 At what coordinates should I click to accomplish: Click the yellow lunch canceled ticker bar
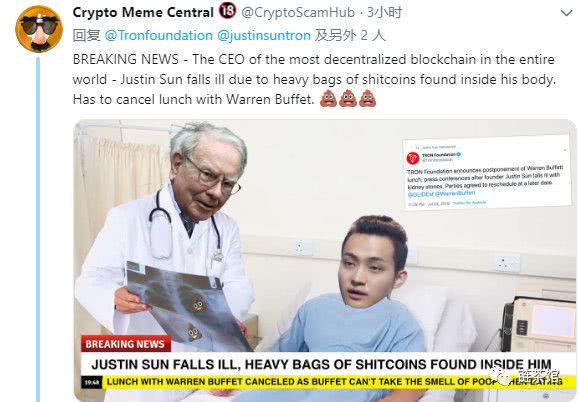(337, 382)
